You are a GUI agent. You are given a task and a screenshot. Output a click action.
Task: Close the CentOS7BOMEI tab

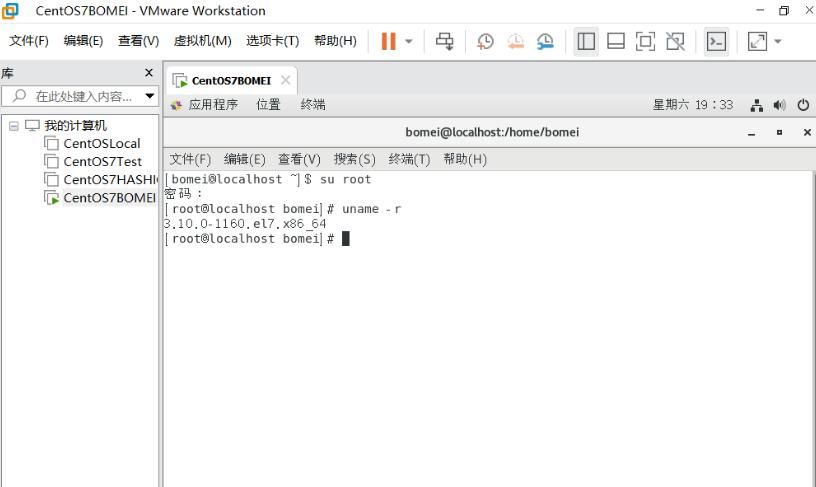pyautogui.click(x=285, y=81)
